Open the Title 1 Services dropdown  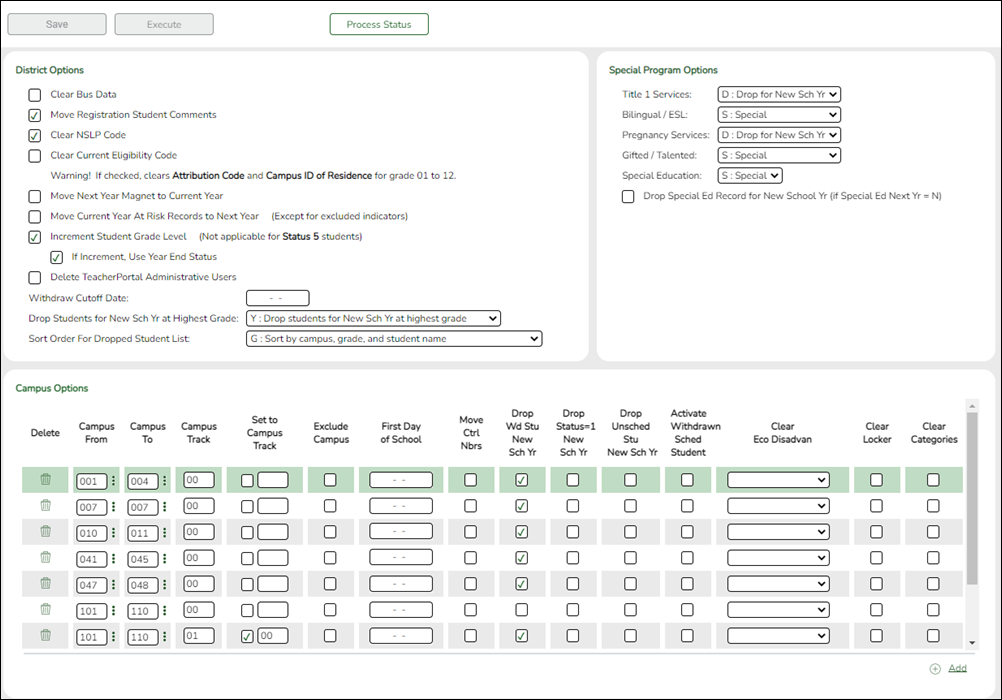click(x=779, y=95)
